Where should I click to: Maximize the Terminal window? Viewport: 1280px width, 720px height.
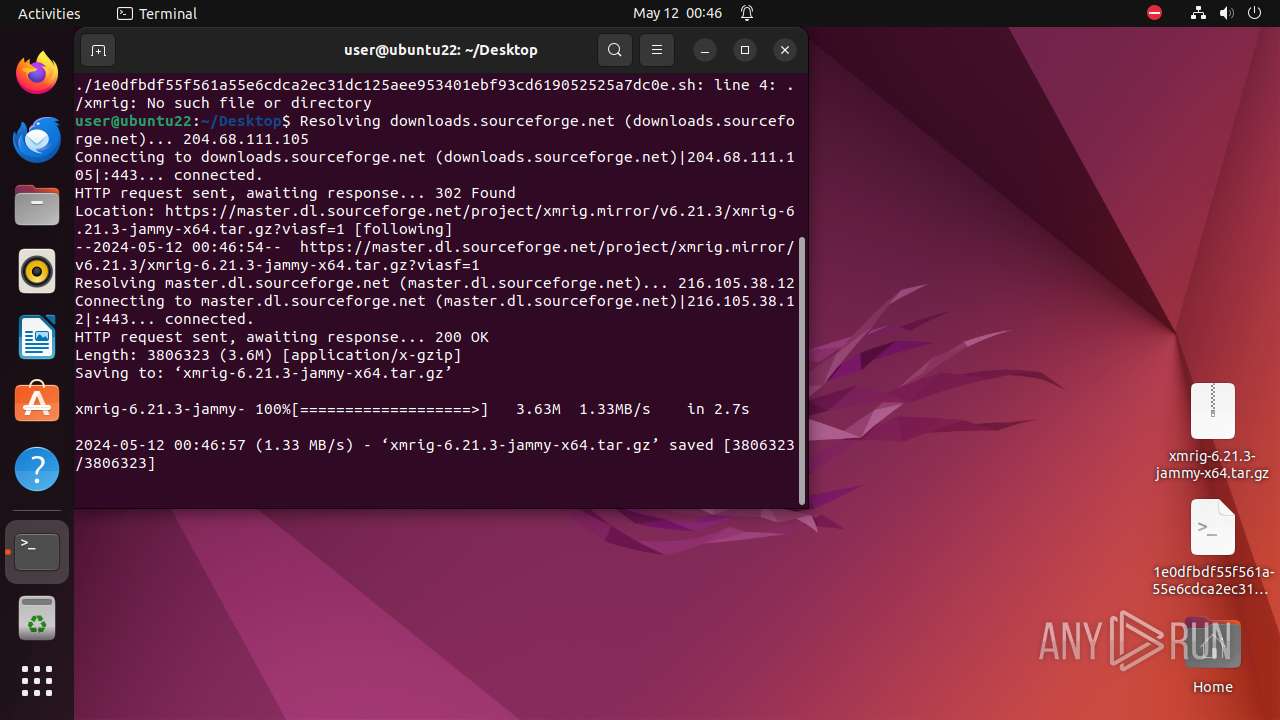(745, 50)
